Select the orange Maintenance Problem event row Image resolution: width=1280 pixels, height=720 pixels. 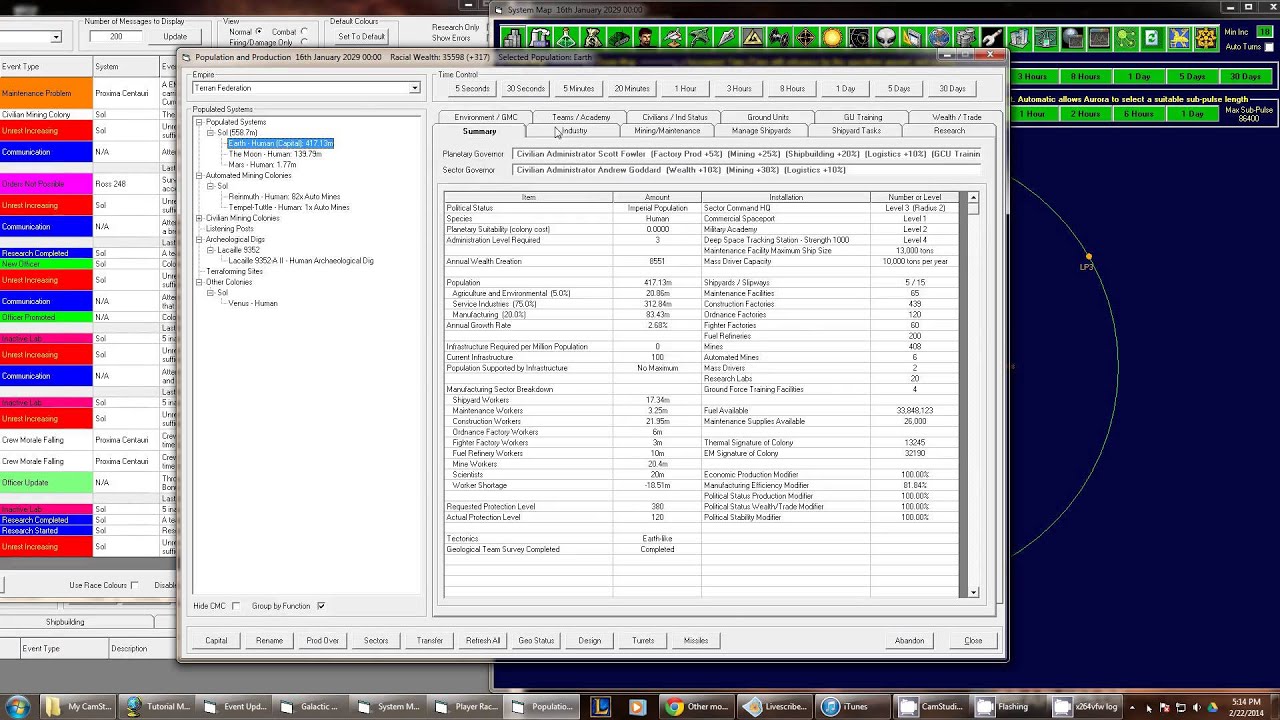coord(46,93)
